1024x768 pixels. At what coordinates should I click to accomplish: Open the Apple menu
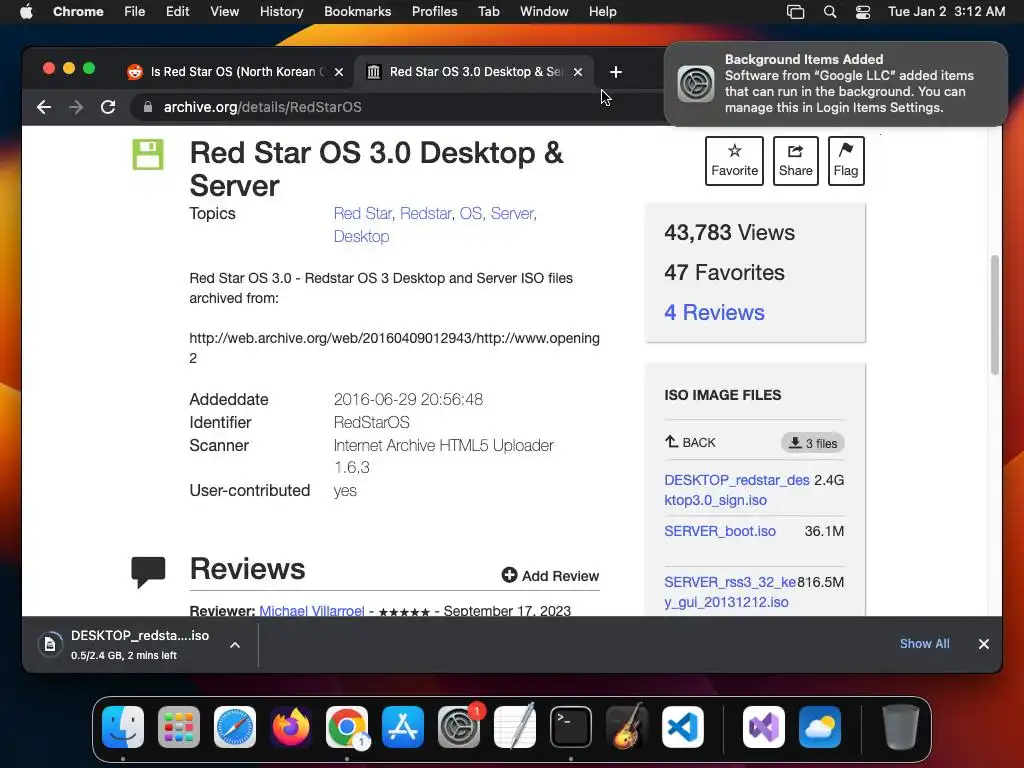tap(26, 12)
